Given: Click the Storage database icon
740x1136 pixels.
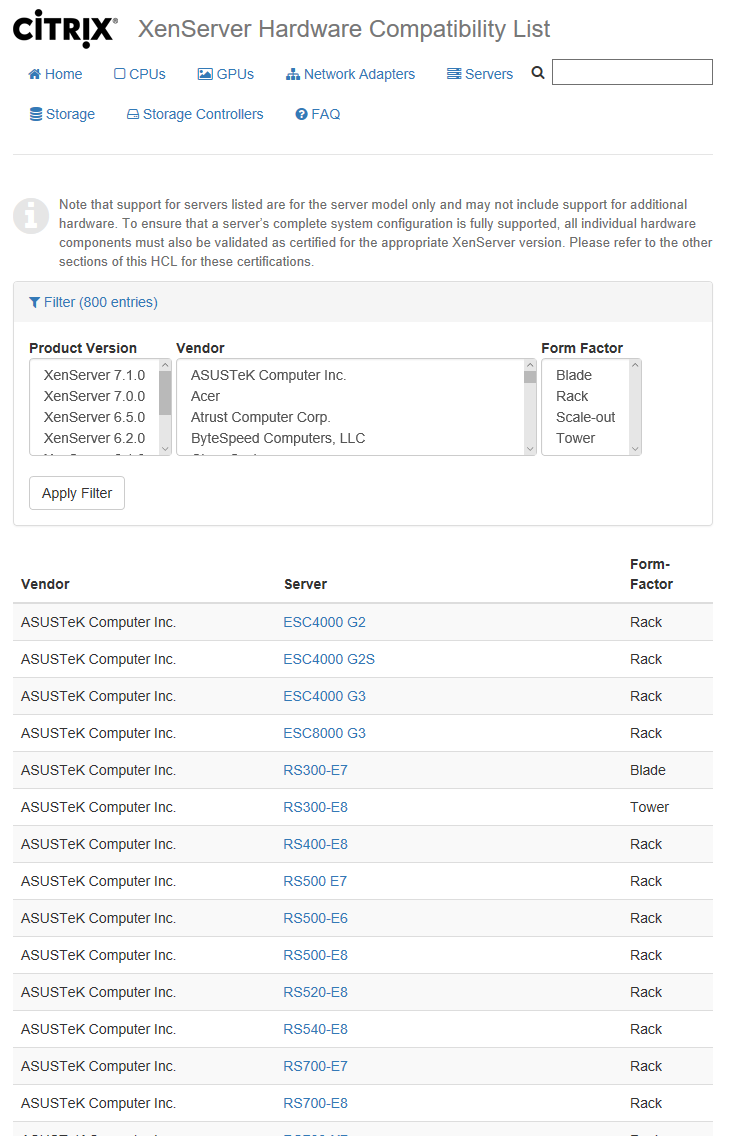Looking at the screenshot, I should [36, 114].
